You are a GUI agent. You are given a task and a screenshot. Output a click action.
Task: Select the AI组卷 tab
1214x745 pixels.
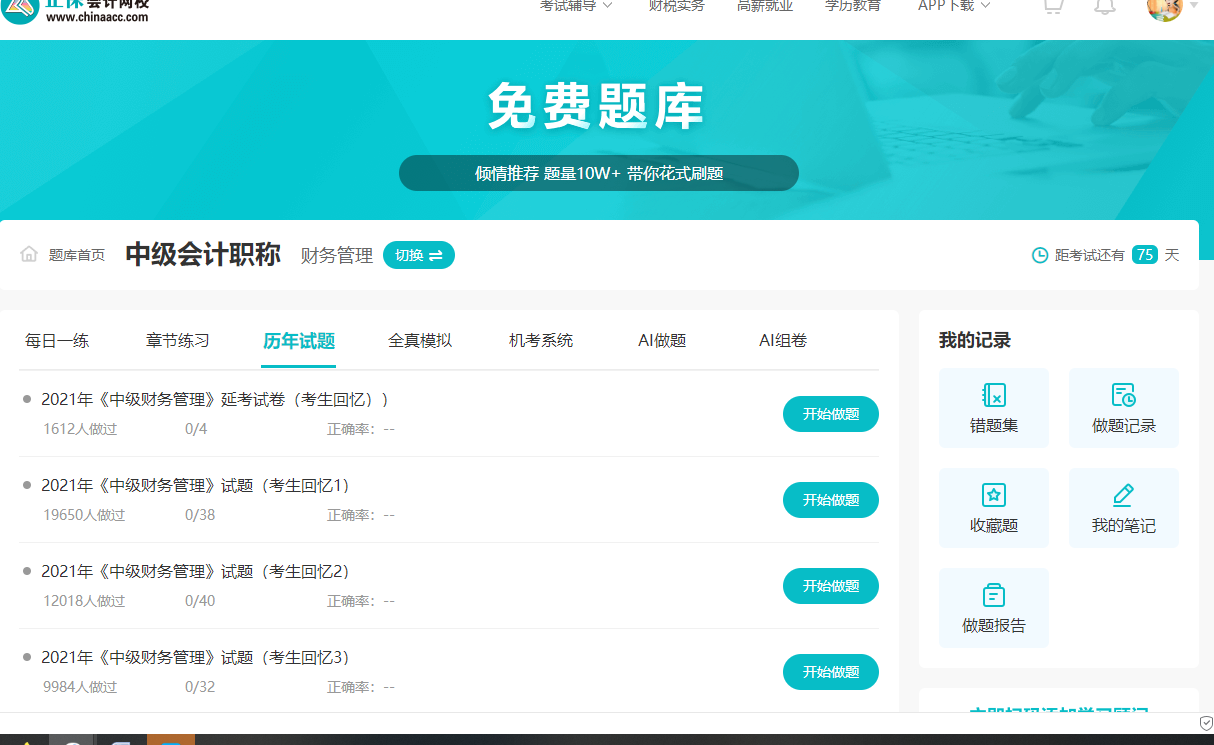(x=783, y=340)
